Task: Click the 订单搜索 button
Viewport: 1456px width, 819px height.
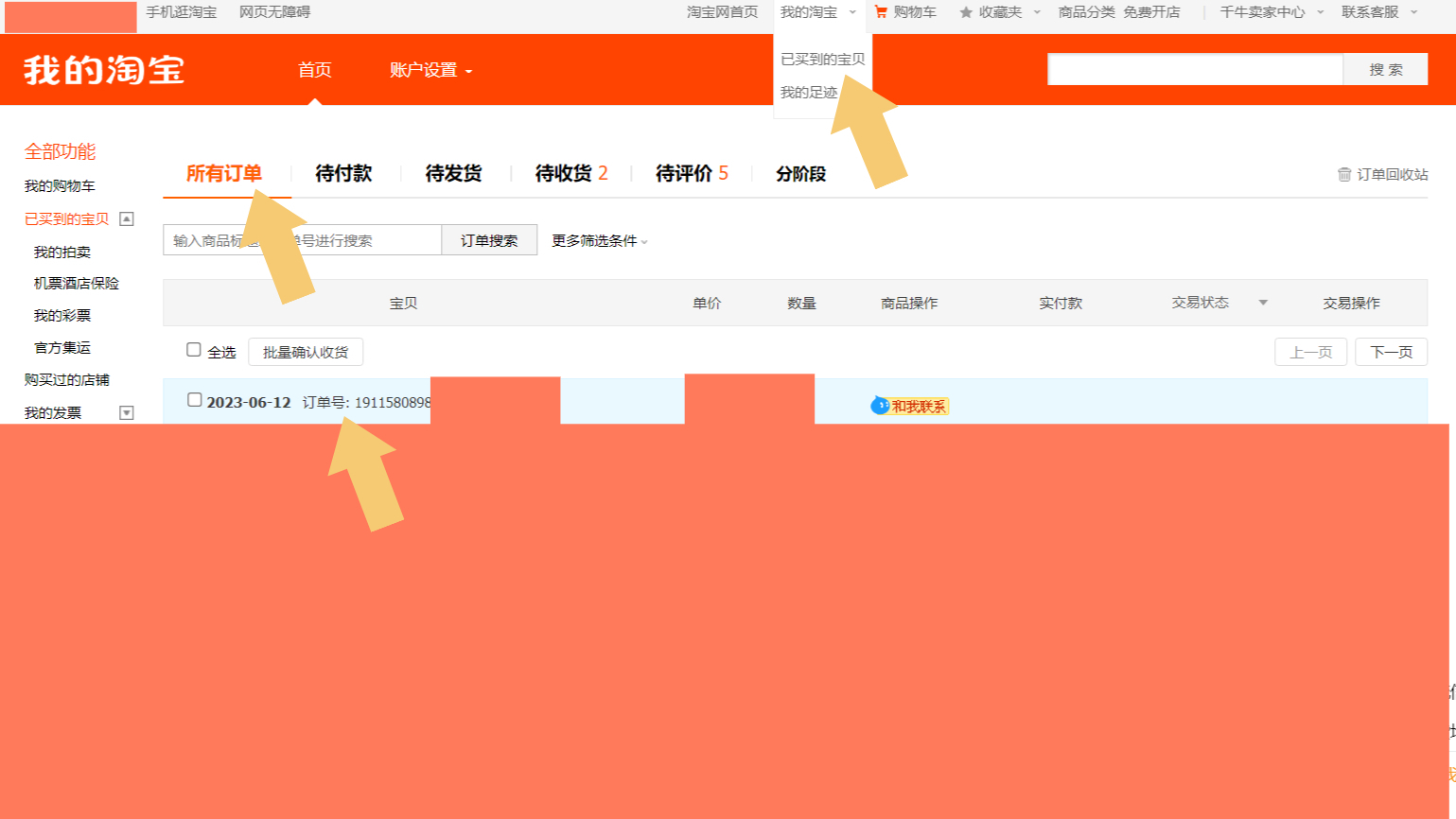Action: (489, 240)
